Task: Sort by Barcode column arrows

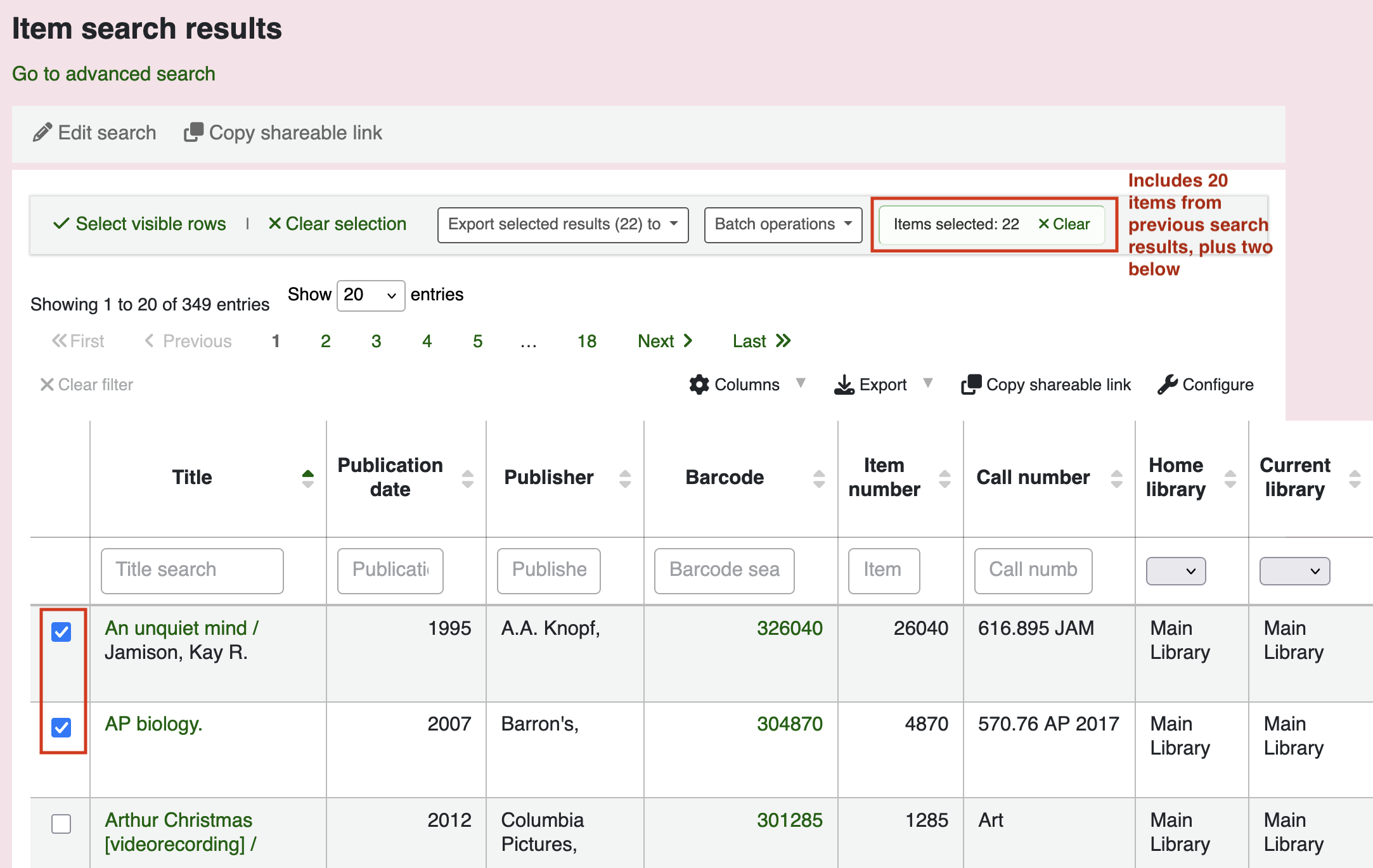Action: point(818,478)
